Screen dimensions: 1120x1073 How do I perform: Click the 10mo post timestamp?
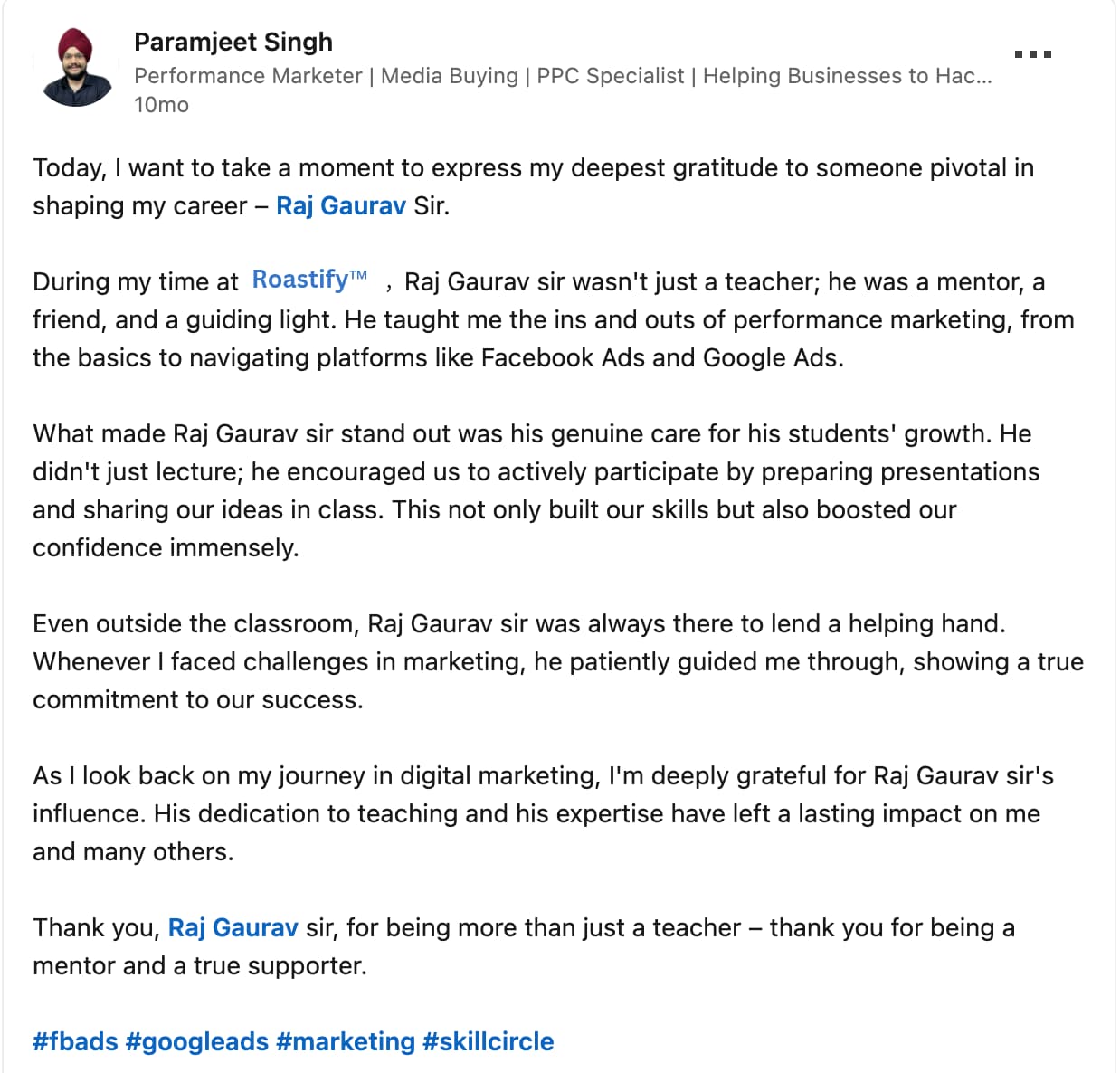tap(161, 105)
